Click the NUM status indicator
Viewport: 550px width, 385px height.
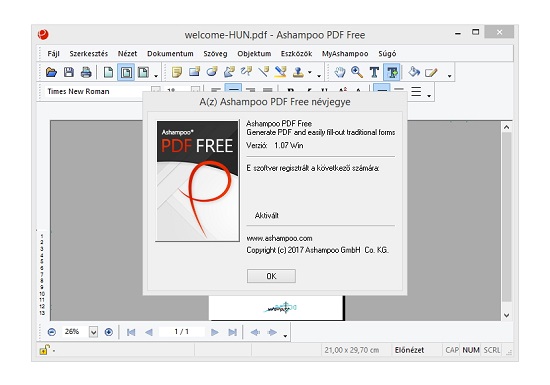[x=471, y=350]
